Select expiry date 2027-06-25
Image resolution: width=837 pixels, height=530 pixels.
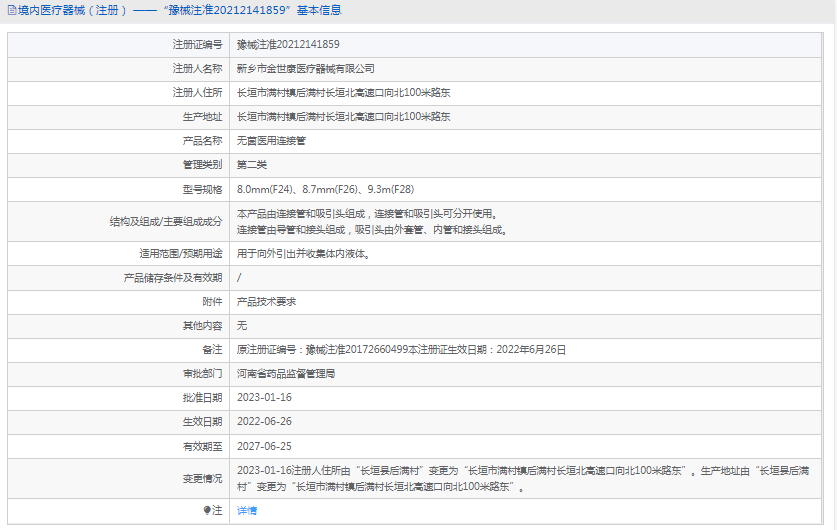tap(264, 447)
